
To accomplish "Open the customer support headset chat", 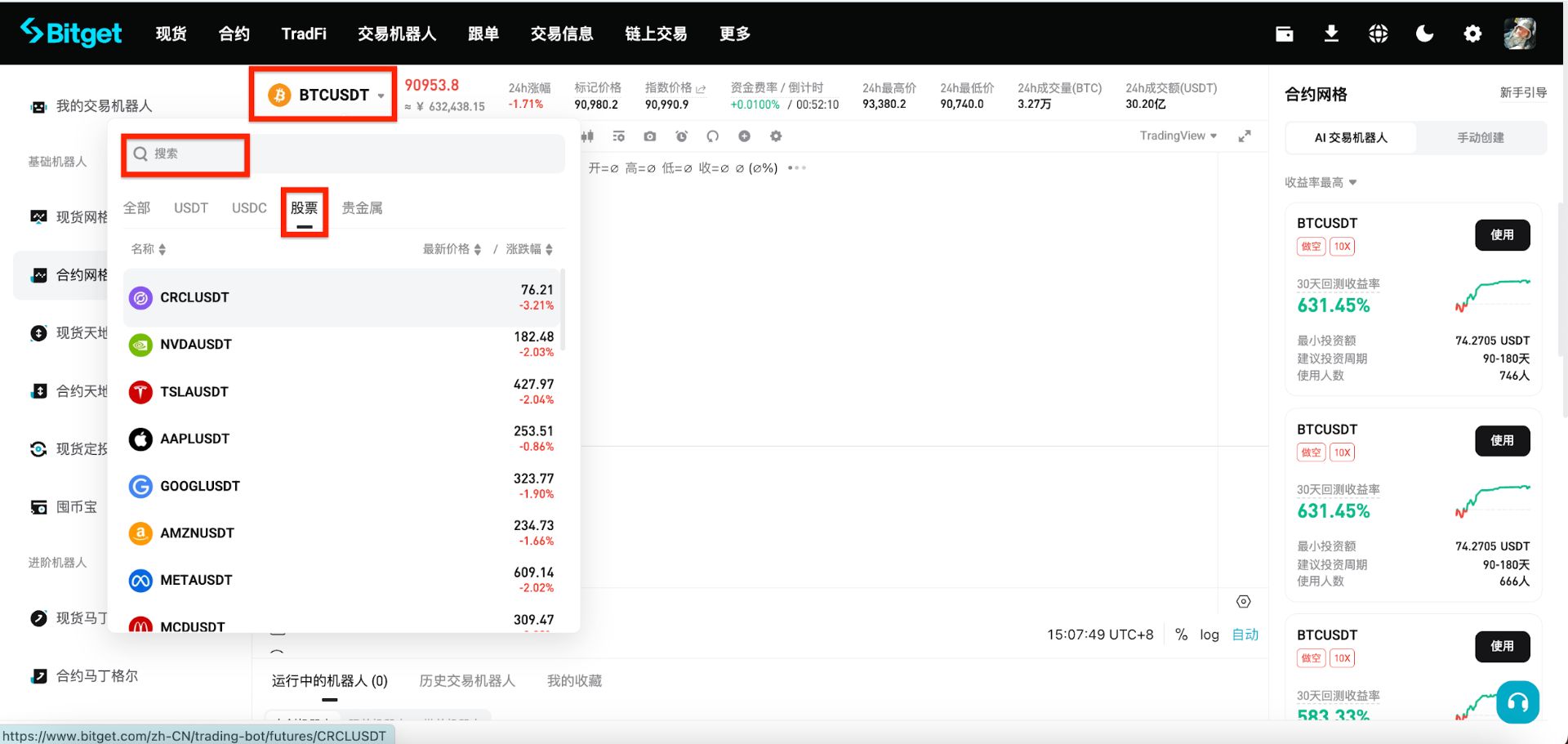I will click(x=1517, y=702).
